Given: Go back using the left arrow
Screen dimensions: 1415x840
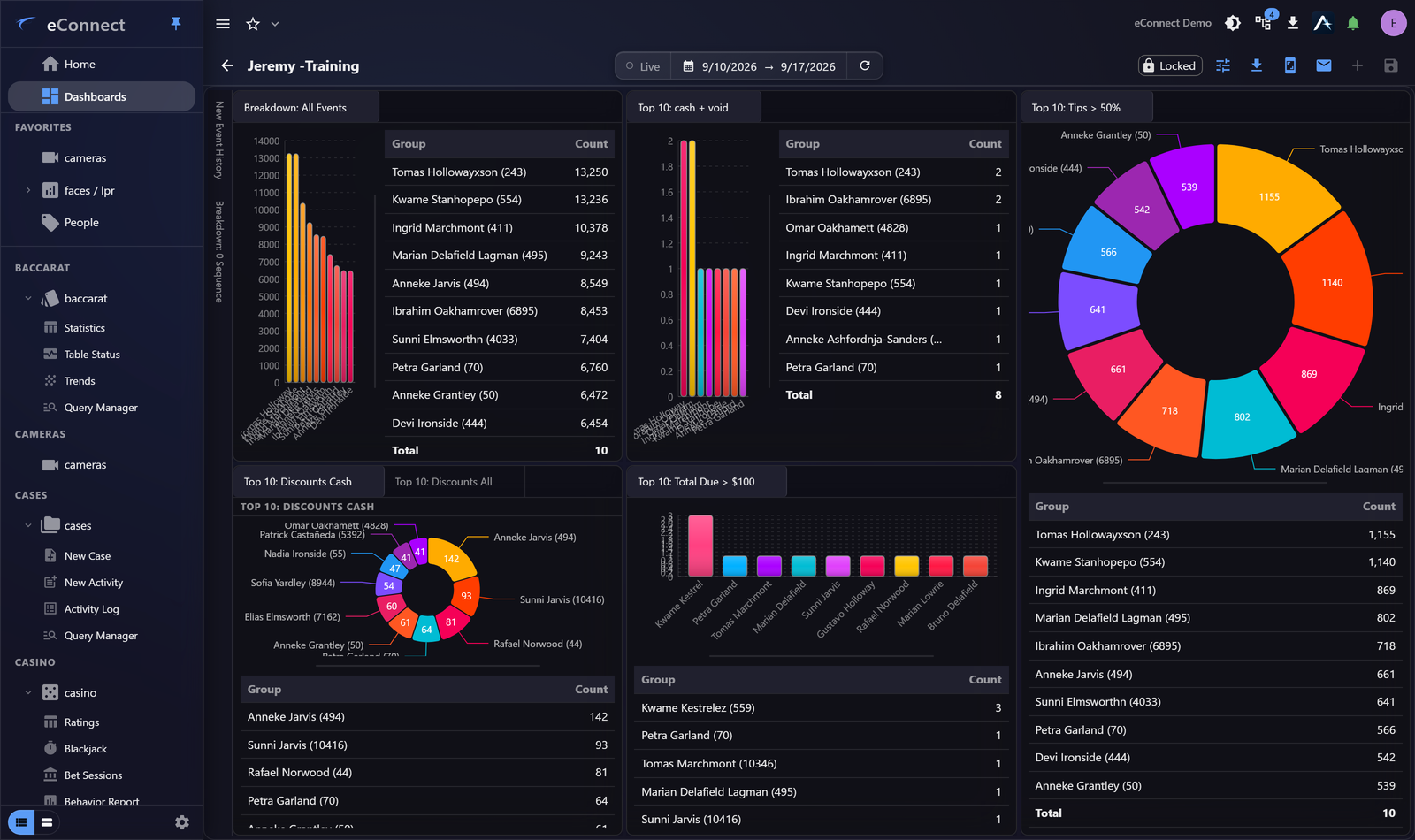Looking at the screenshot, I should click(227, 65).
